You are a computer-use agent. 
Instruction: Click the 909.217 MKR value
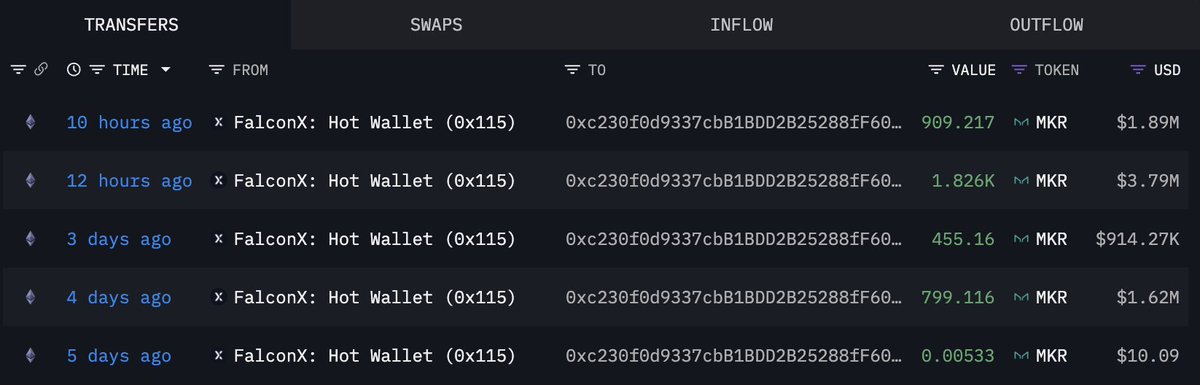point(958,123)
